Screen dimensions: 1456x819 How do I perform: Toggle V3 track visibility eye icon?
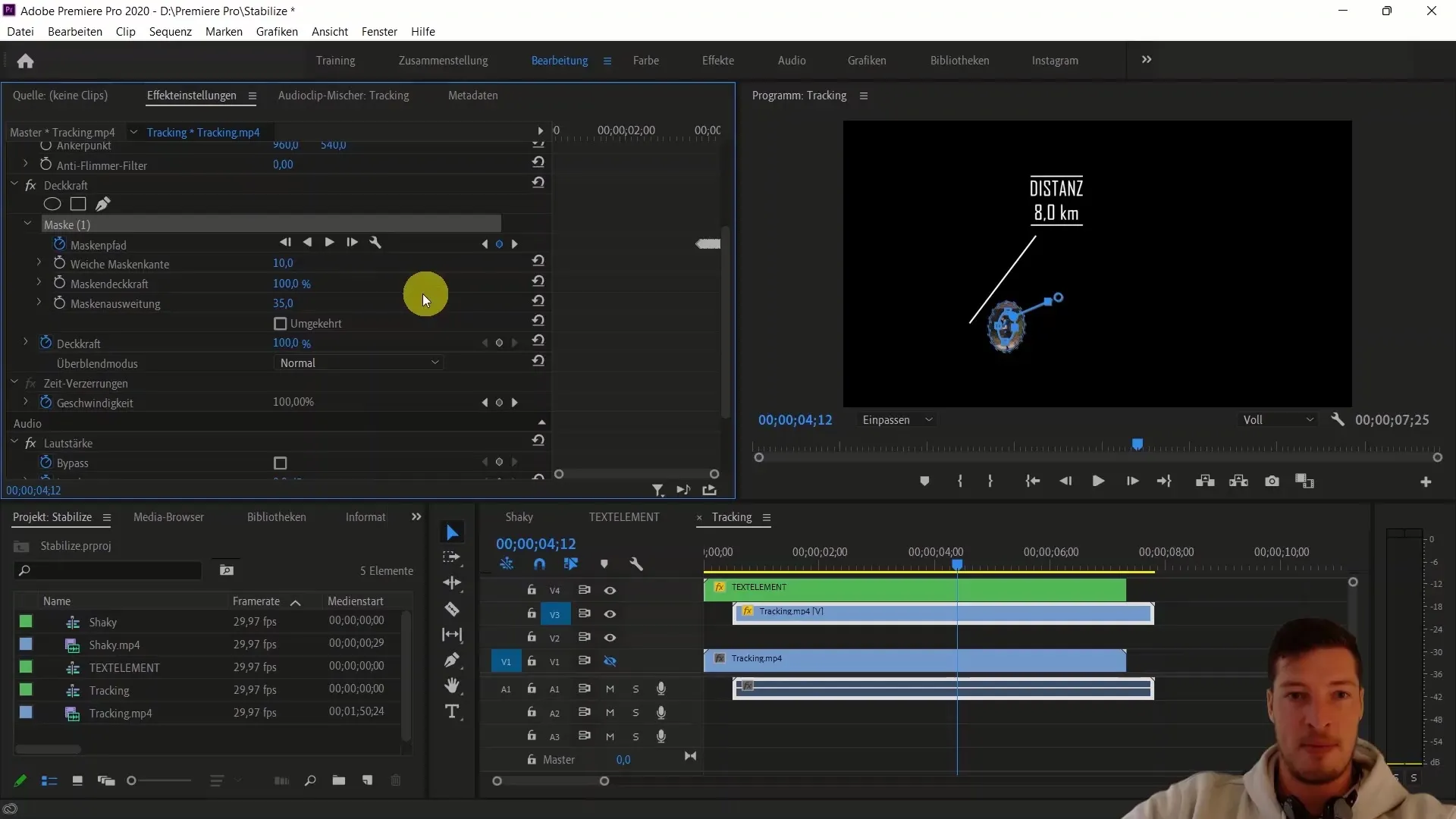609,614
